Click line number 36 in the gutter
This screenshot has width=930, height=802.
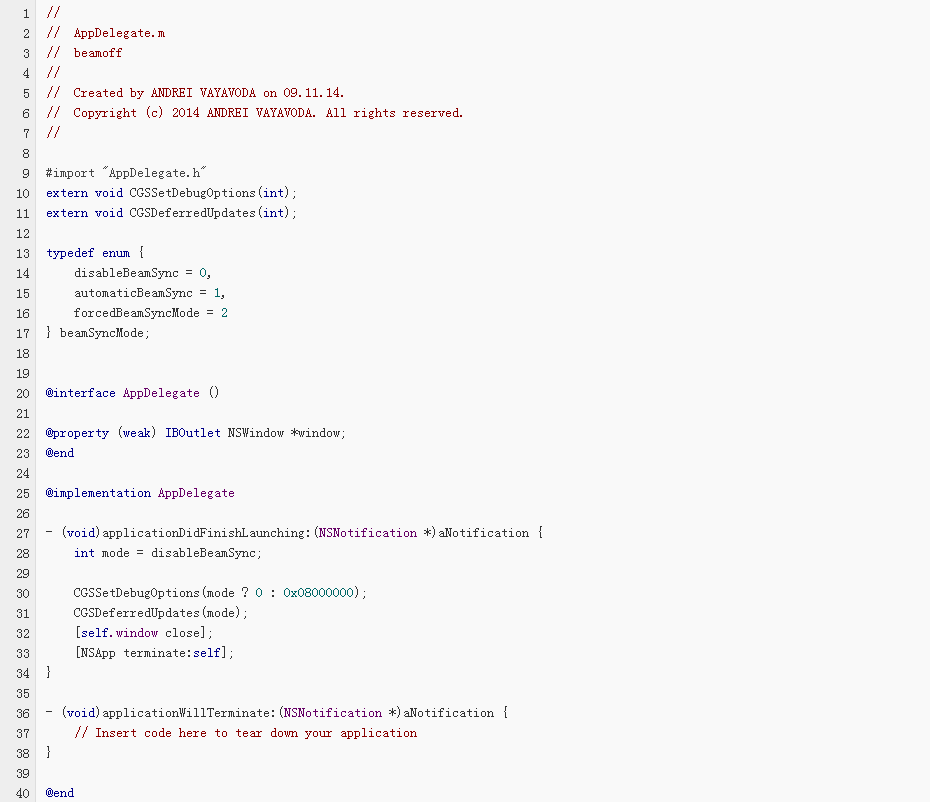pyautogui.click(x=23, y=713)
